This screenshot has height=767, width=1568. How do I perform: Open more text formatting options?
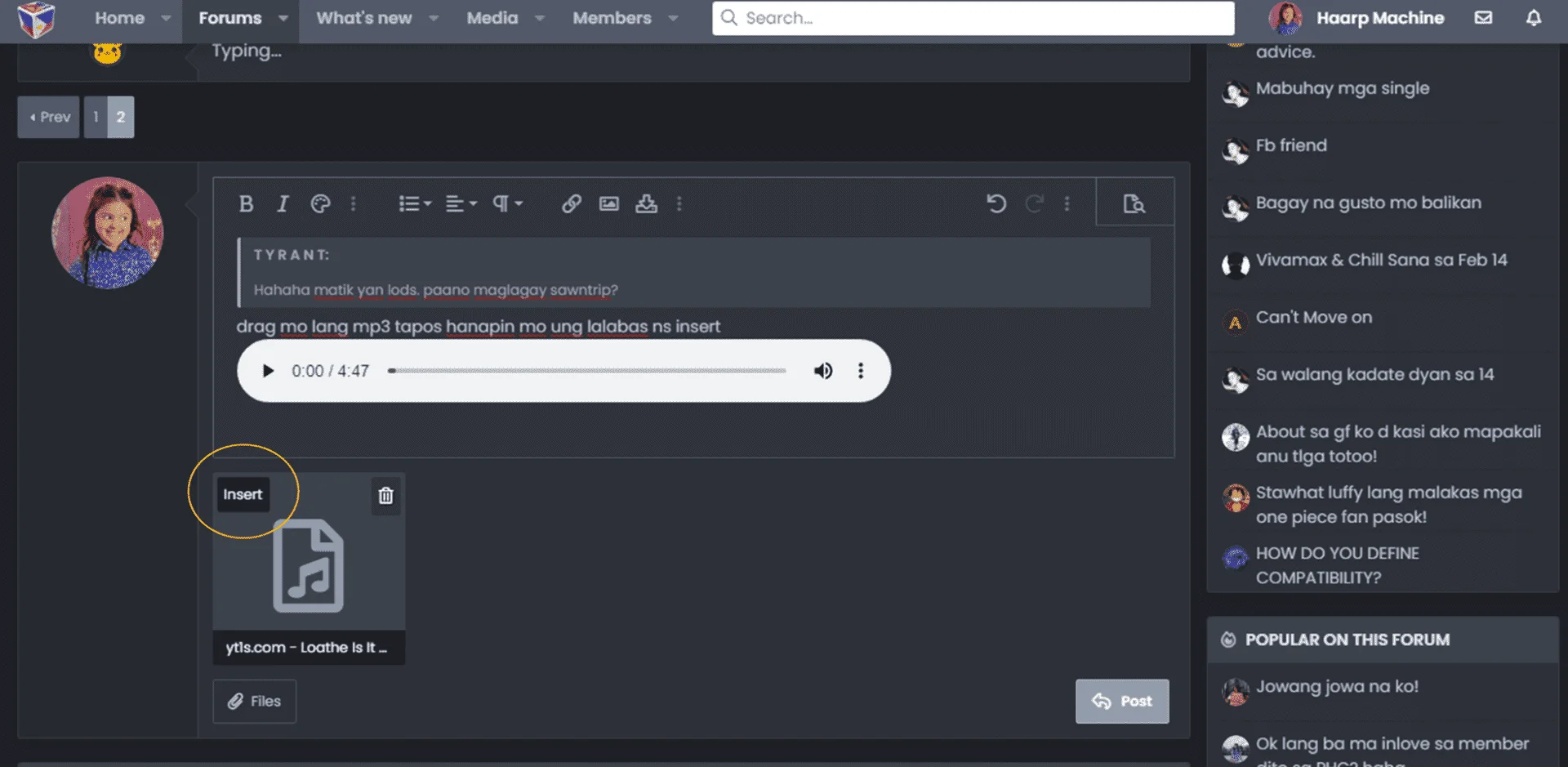coord(354,203)
